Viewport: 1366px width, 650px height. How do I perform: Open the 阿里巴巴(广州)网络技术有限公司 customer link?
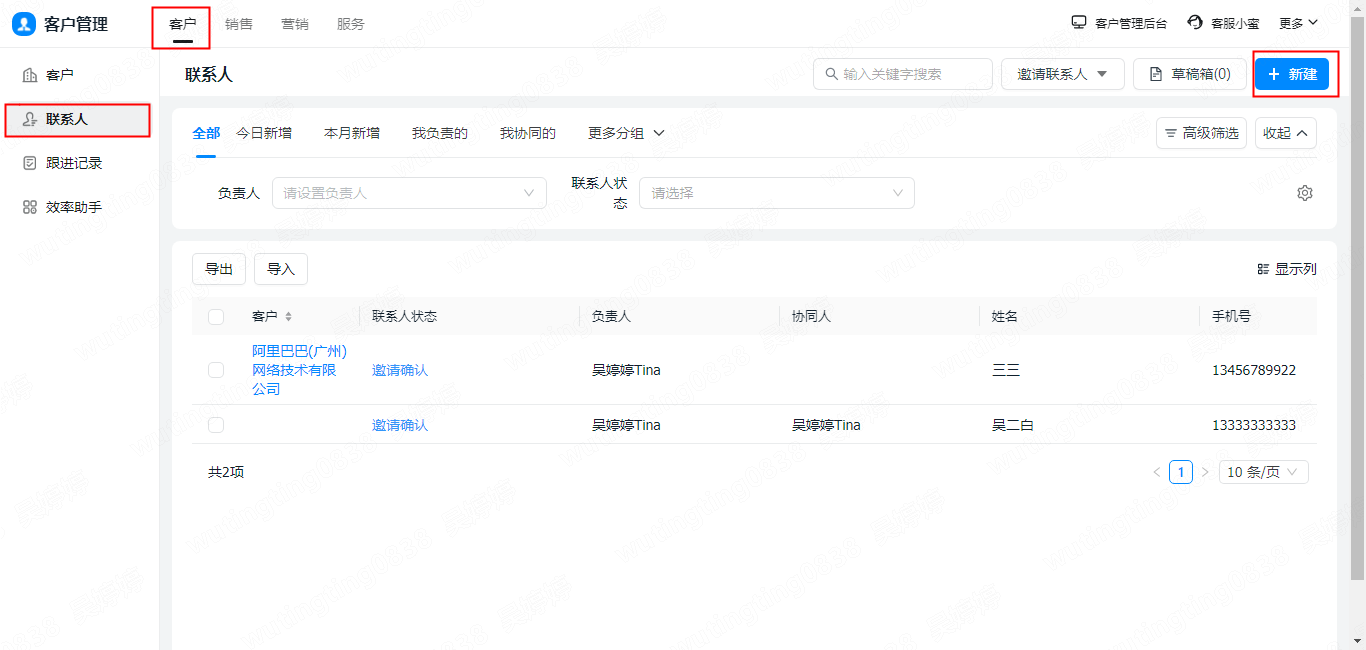[x=299, y=370]
